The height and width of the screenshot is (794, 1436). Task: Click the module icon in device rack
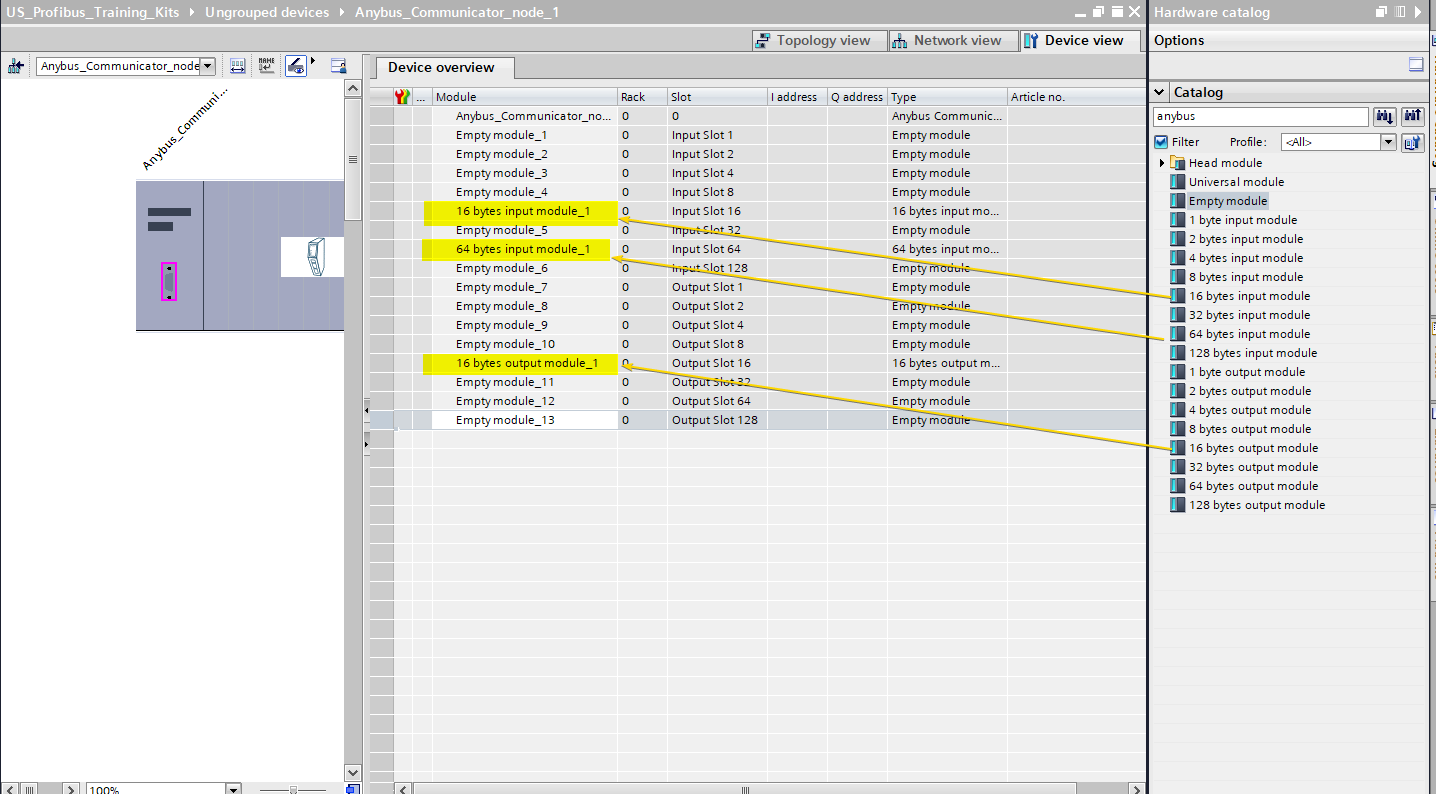pyautogui.click(x=315, y=258)
